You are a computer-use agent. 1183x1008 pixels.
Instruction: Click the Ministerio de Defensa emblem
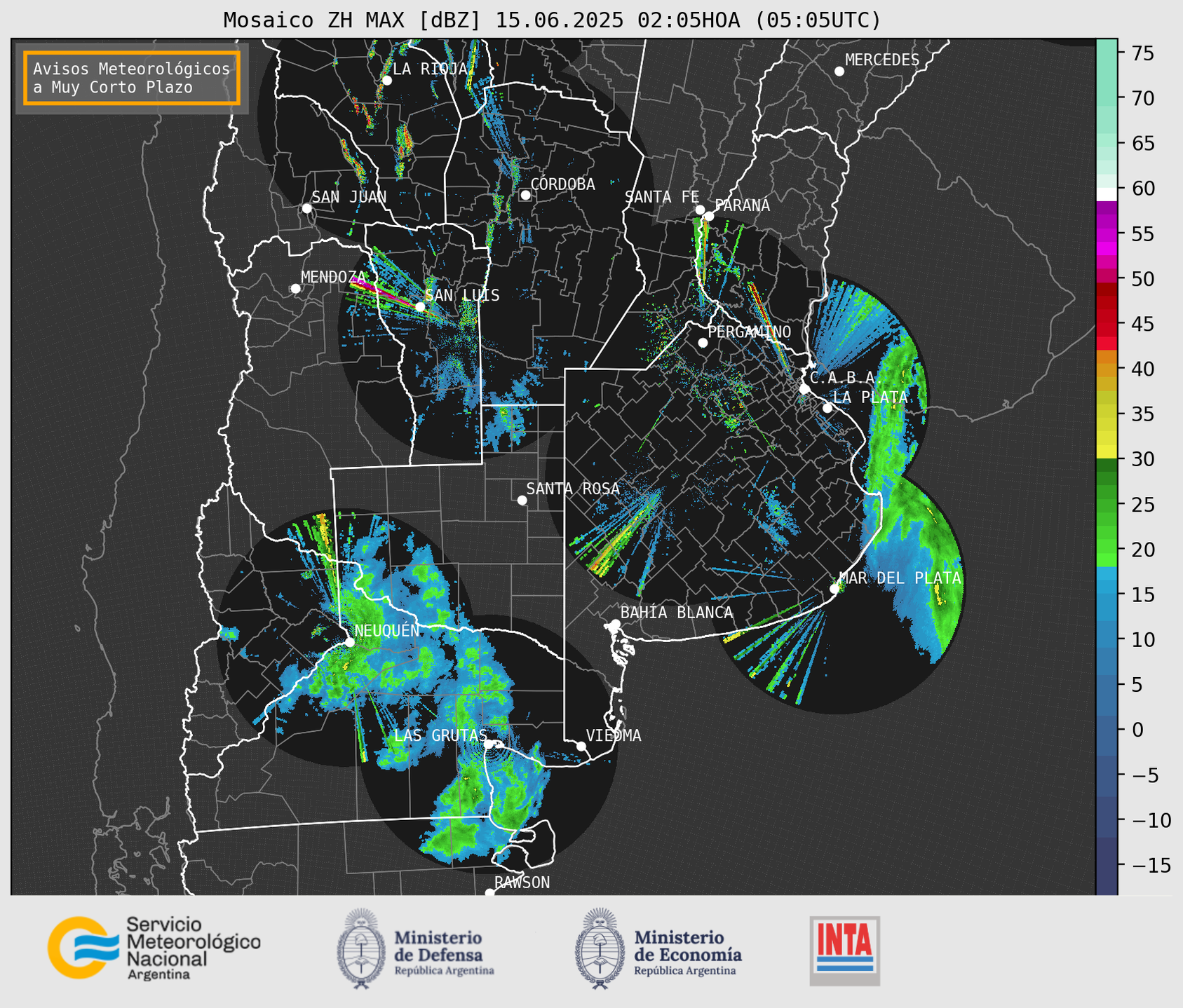[362, 948]
